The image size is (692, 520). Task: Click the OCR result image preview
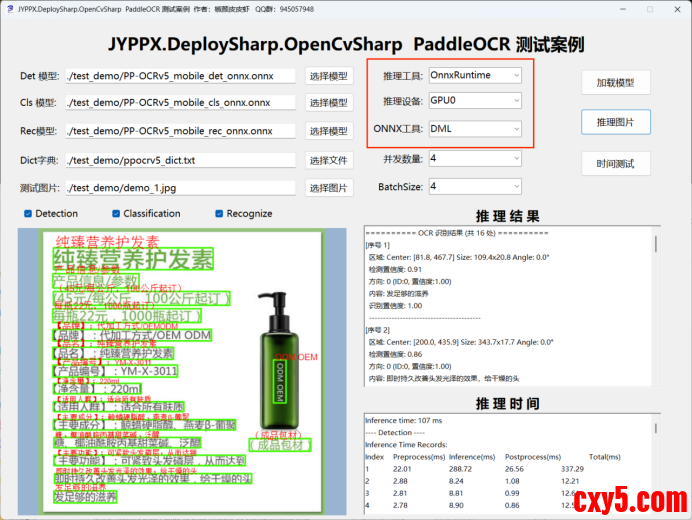pyautogui.click(x=182, y=371)
